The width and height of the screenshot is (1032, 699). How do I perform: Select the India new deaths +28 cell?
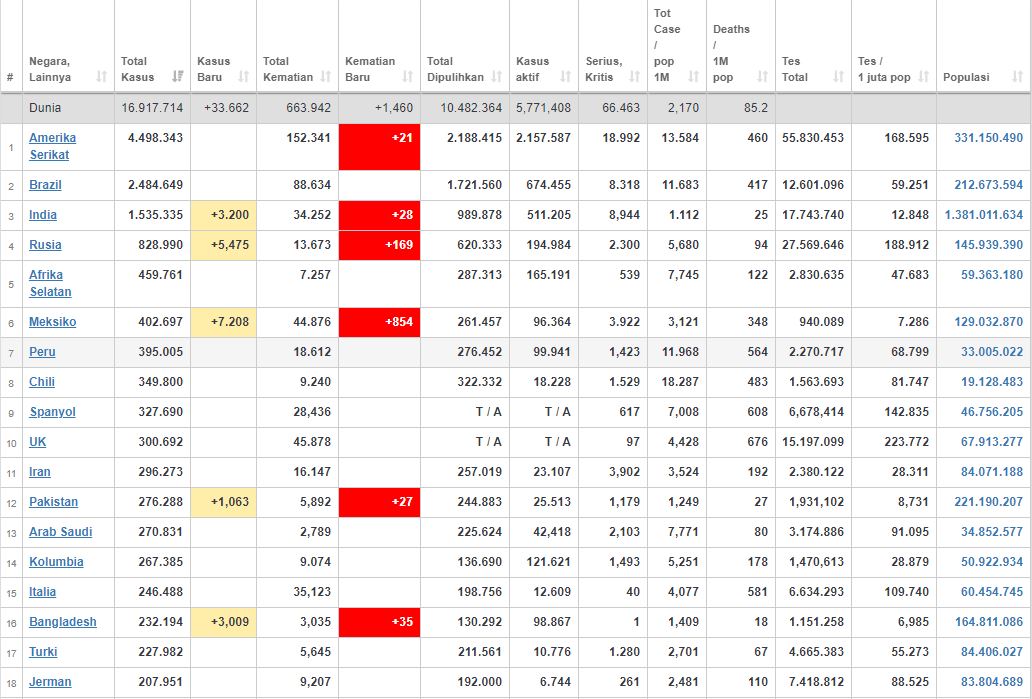pos(380,215)
